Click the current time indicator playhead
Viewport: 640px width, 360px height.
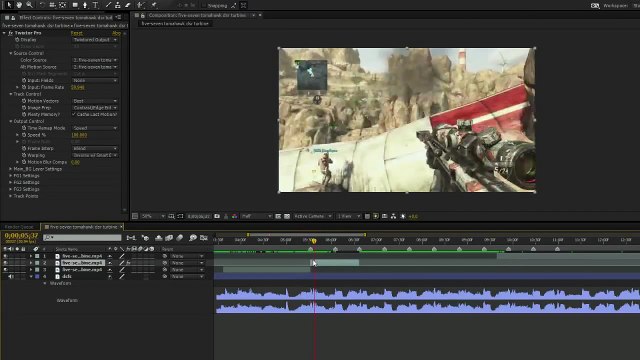click(x=314, y=241)
